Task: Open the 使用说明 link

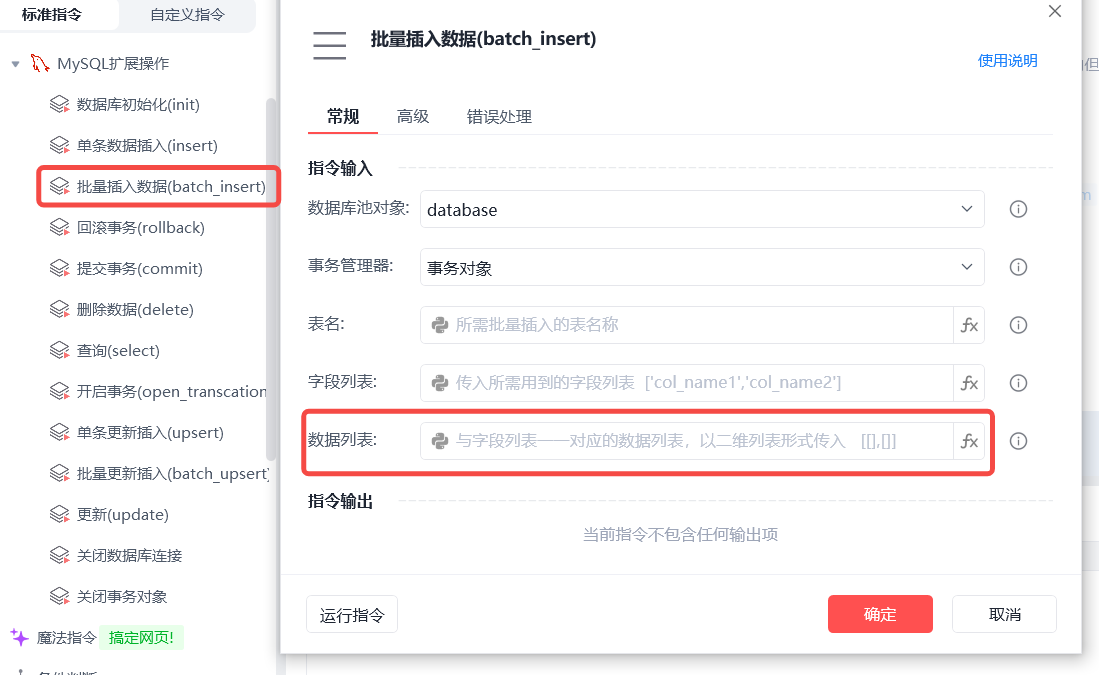Action: 1007,61
